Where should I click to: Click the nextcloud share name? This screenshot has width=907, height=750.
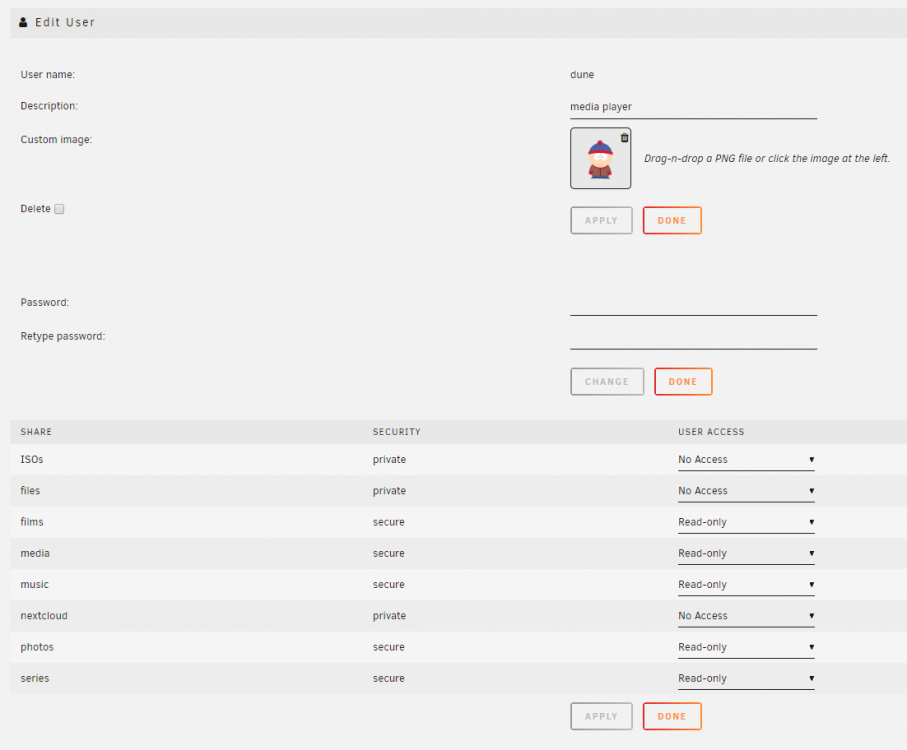[44, 616]
